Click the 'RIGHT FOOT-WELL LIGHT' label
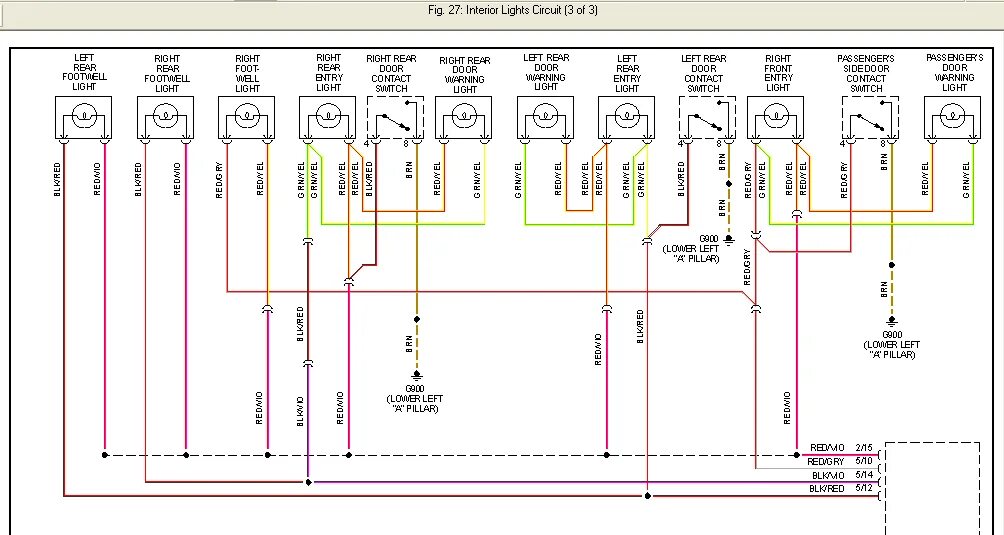The width and height of the screenshot is (1004, 535). 247,74
